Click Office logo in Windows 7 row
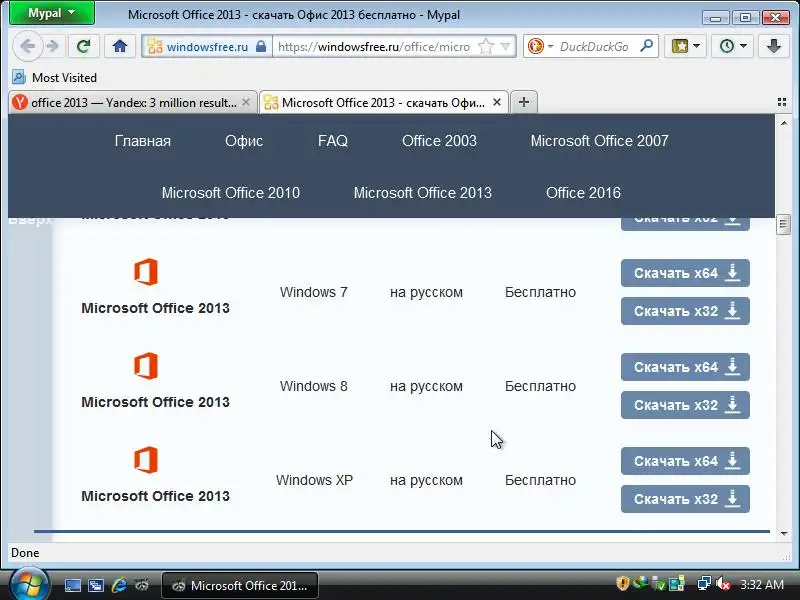The image size is (800, 600). 146,272
